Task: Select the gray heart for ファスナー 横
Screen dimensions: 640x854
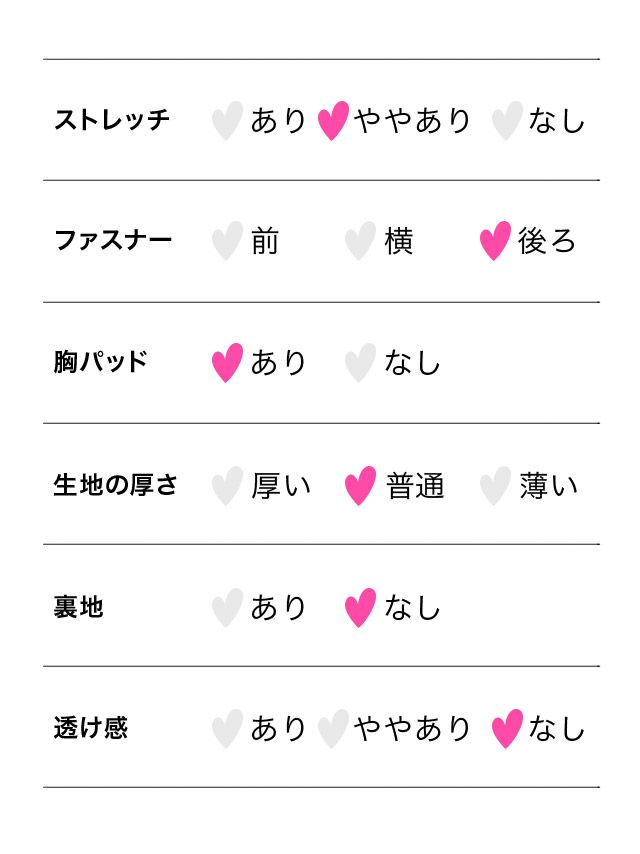Action: coord(360,241)
